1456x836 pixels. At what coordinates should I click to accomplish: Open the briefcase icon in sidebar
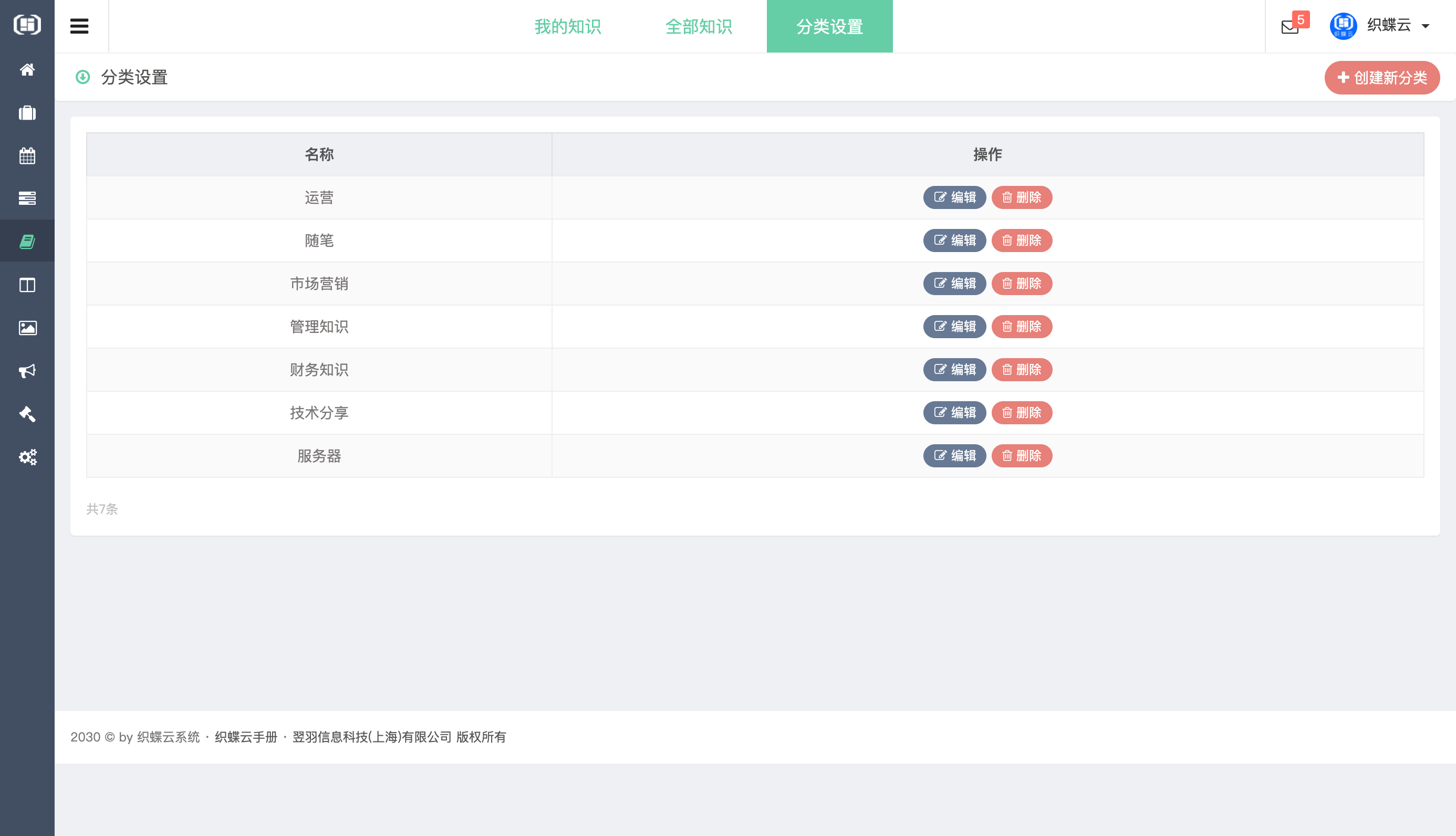pyautogui.click(x=27, y=112)
